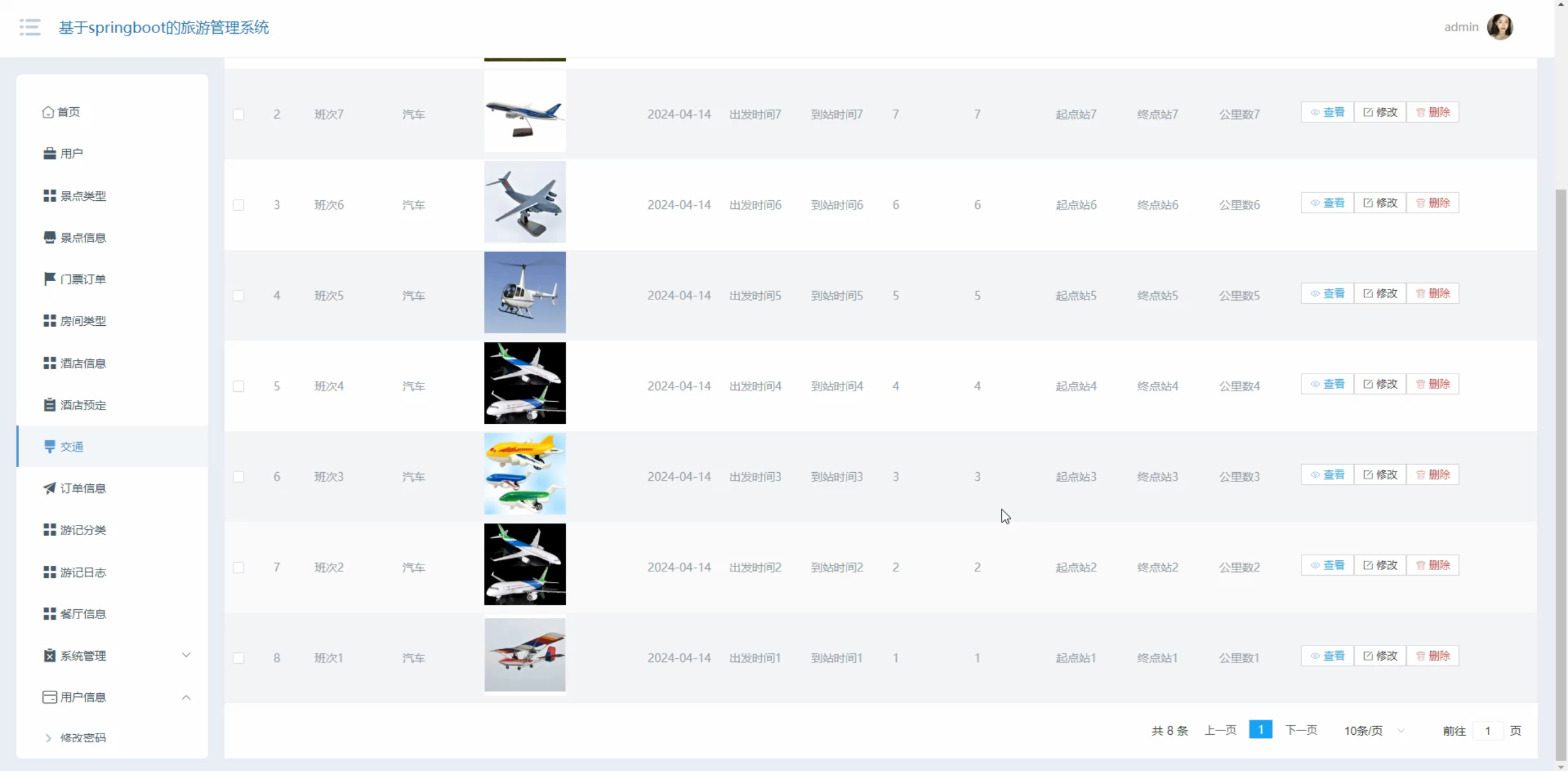The height and width of the screenshot is (771, 1568).
Task: Click the flag icon beside 门票订单
Action: coord(50,279)
